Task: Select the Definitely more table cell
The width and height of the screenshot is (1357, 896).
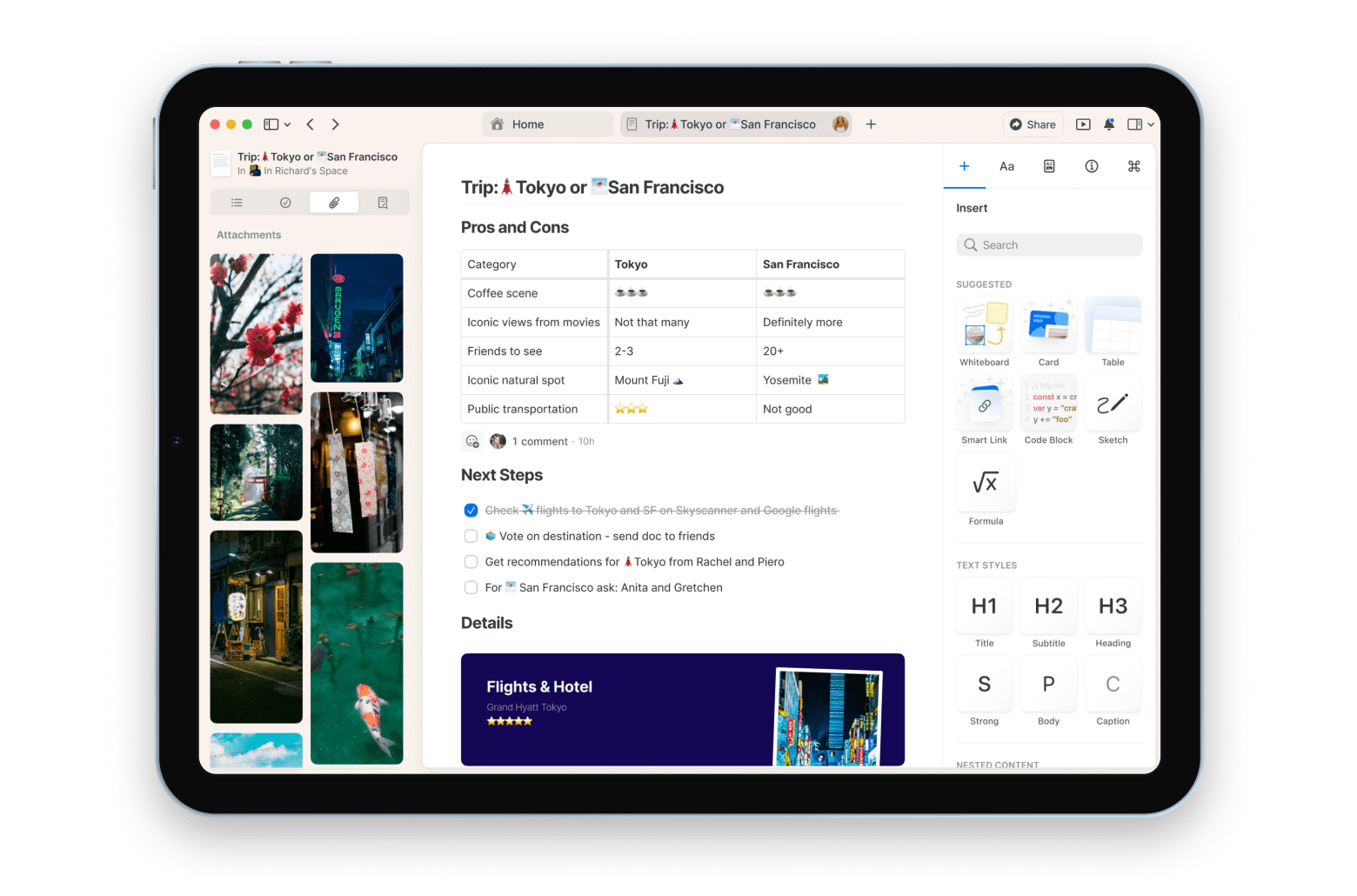Action: pyautogui.click(x=831, y=322)
